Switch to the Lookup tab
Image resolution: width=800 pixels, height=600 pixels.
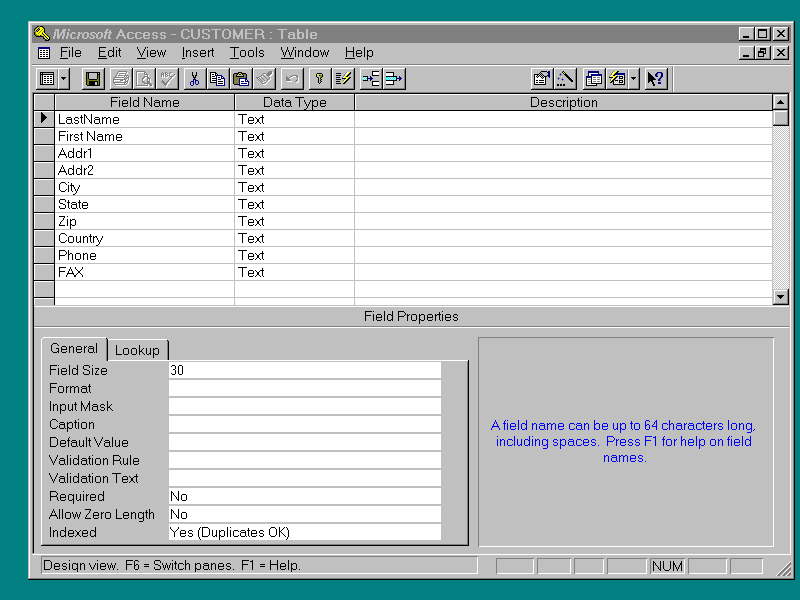pyautogui.click(x=137, y=350)
